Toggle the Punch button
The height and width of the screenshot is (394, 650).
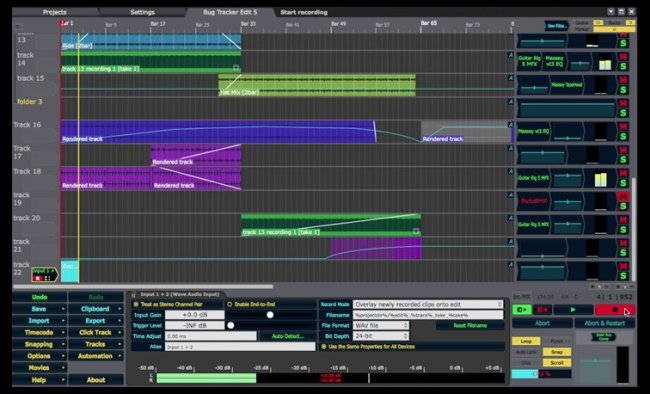[x=557, y=341]
